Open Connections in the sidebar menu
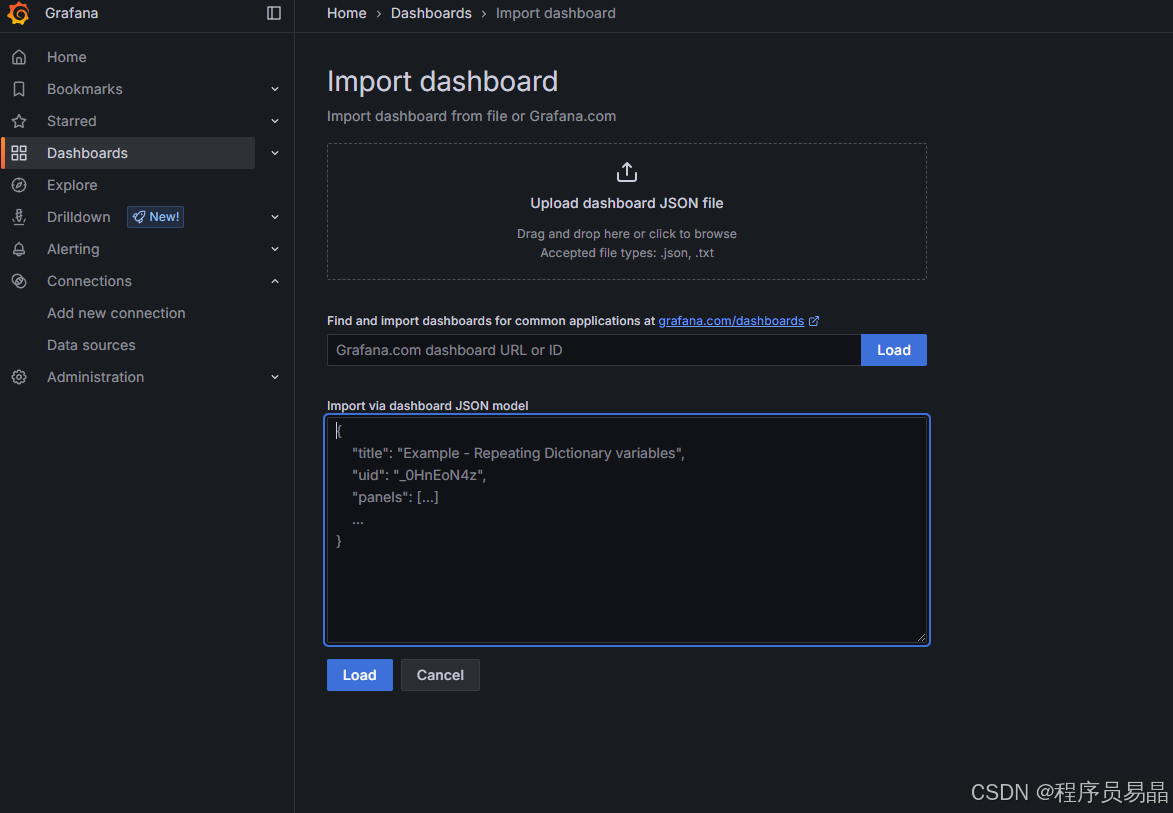Viewport: 1173px width, 813px height. (89, 281)
